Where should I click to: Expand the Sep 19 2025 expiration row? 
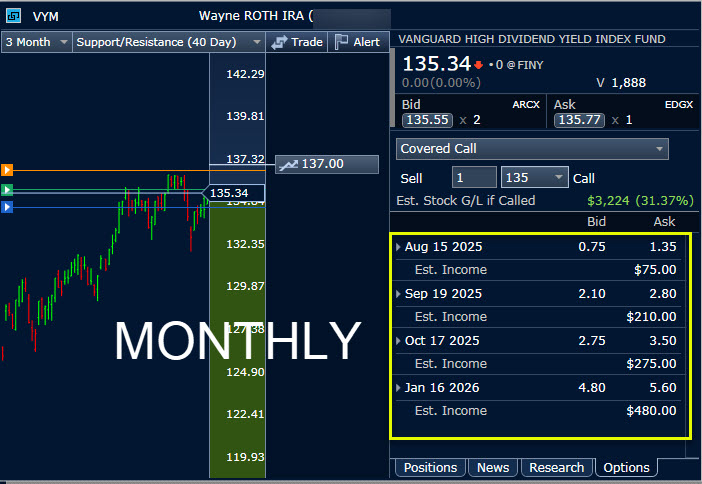click(399, 294)
